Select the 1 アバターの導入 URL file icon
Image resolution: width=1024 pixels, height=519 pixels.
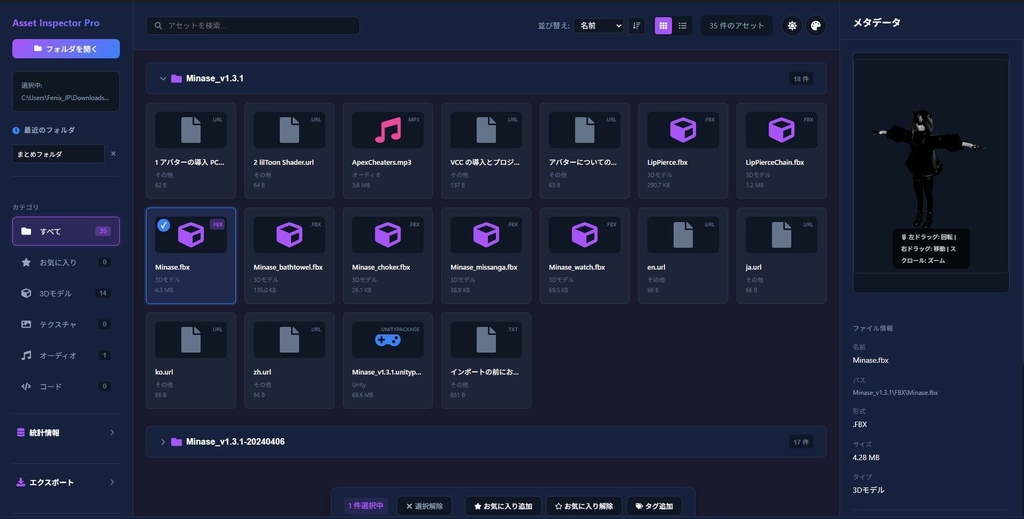click(191, 130)
